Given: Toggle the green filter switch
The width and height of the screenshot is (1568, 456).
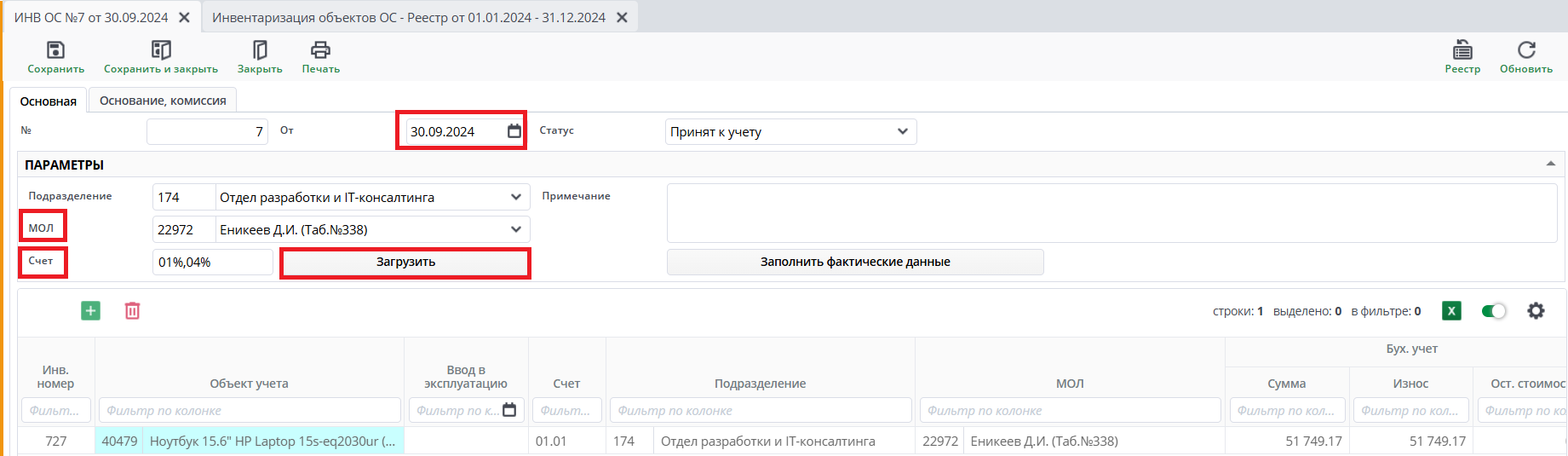Looking at the screenshot, I should point(1493,311).
